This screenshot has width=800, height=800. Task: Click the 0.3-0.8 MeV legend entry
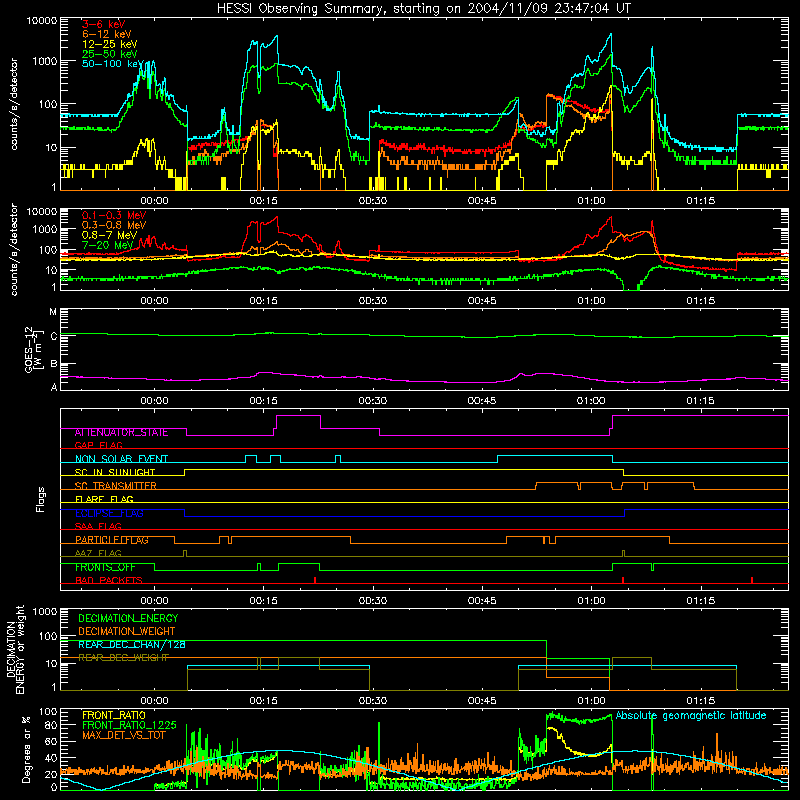pyautogui.click(x=114, y=225)
